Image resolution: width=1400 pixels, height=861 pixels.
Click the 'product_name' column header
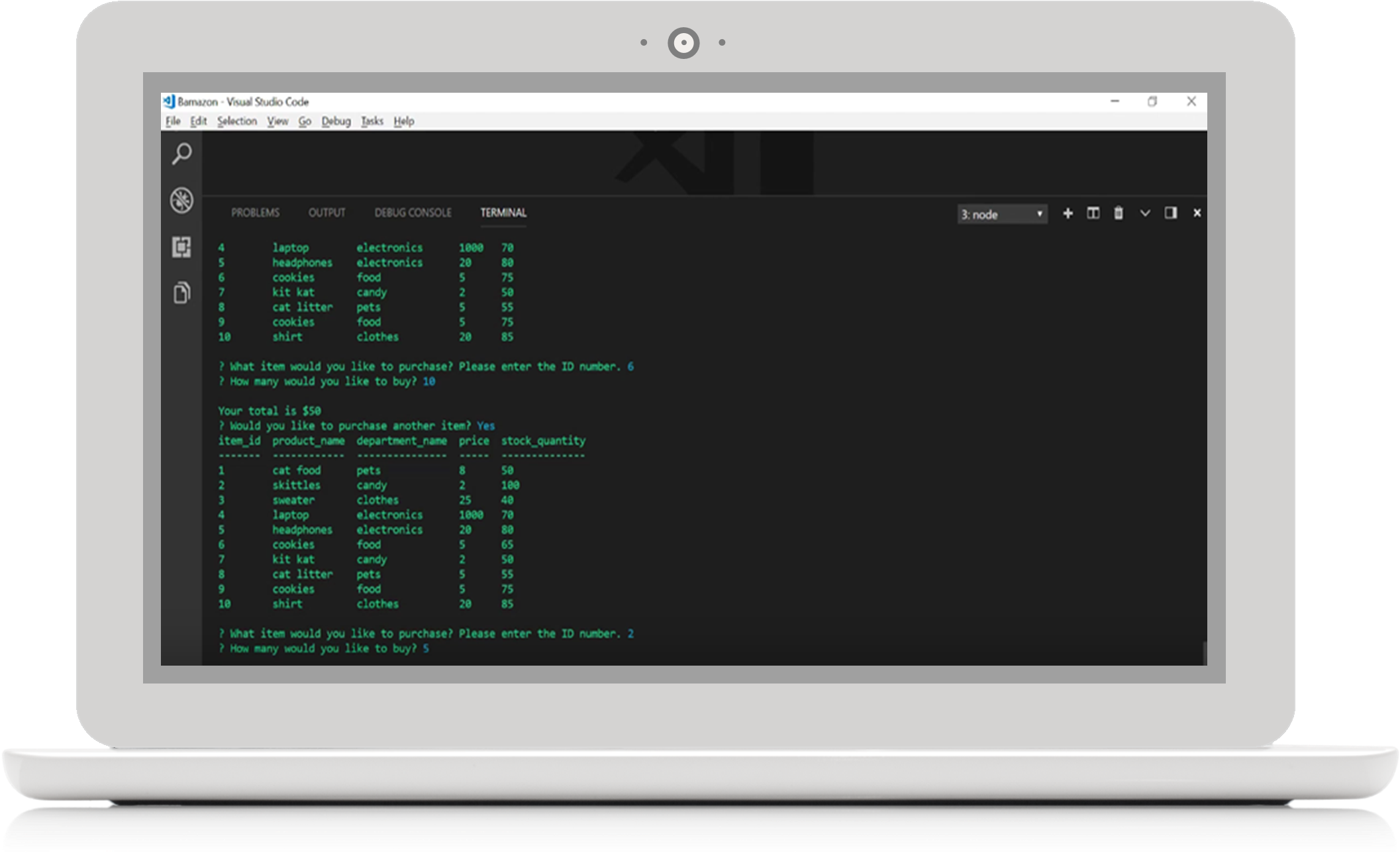(309, 441)
